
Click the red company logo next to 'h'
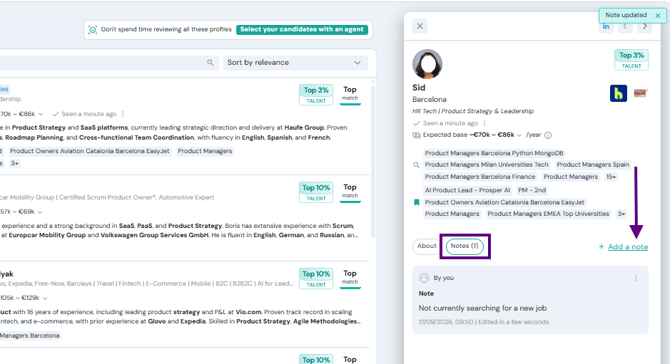coord(640,93)
